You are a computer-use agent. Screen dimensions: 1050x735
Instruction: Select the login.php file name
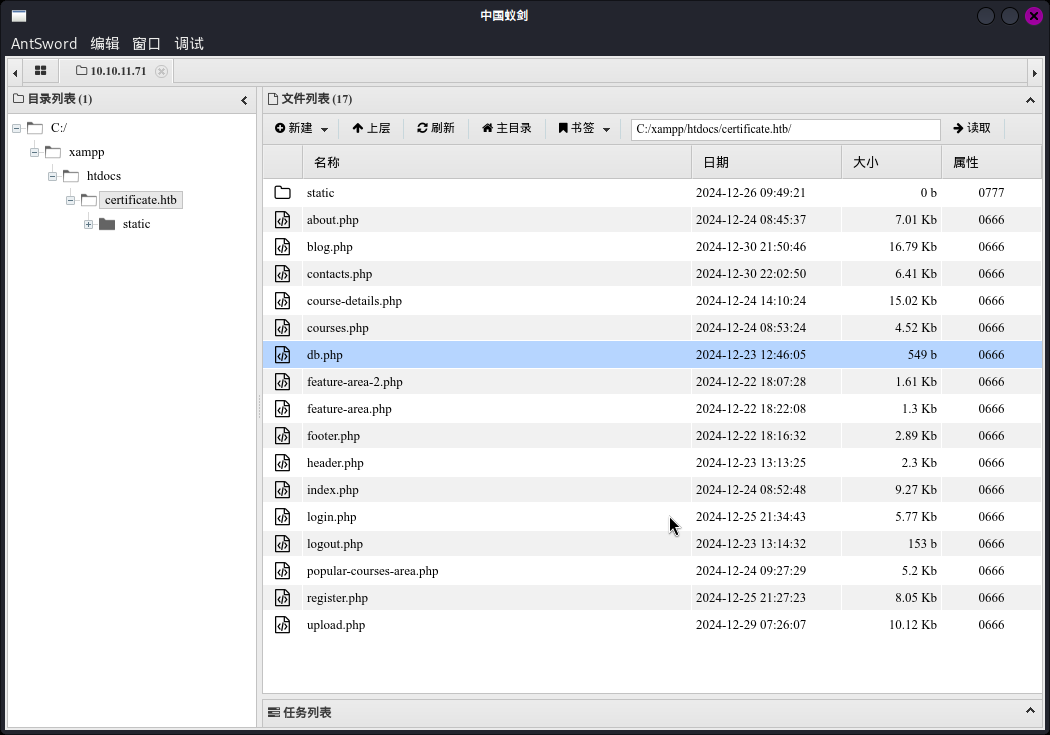pyautogui.click(x=331, y=517)
